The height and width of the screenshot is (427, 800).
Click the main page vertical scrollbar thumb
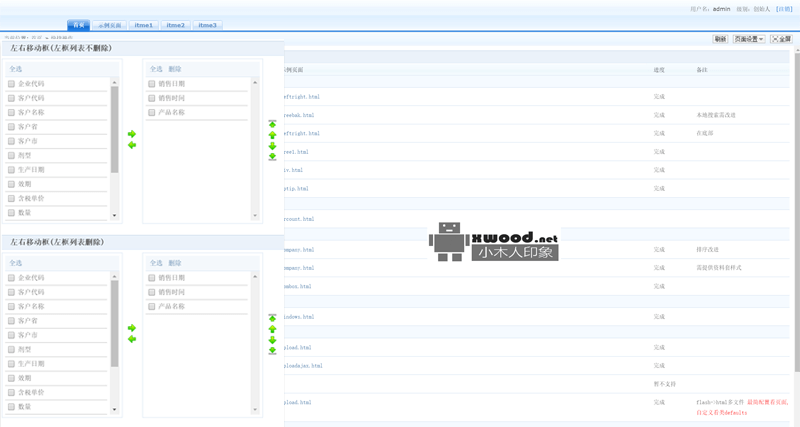tap(797, 212)
